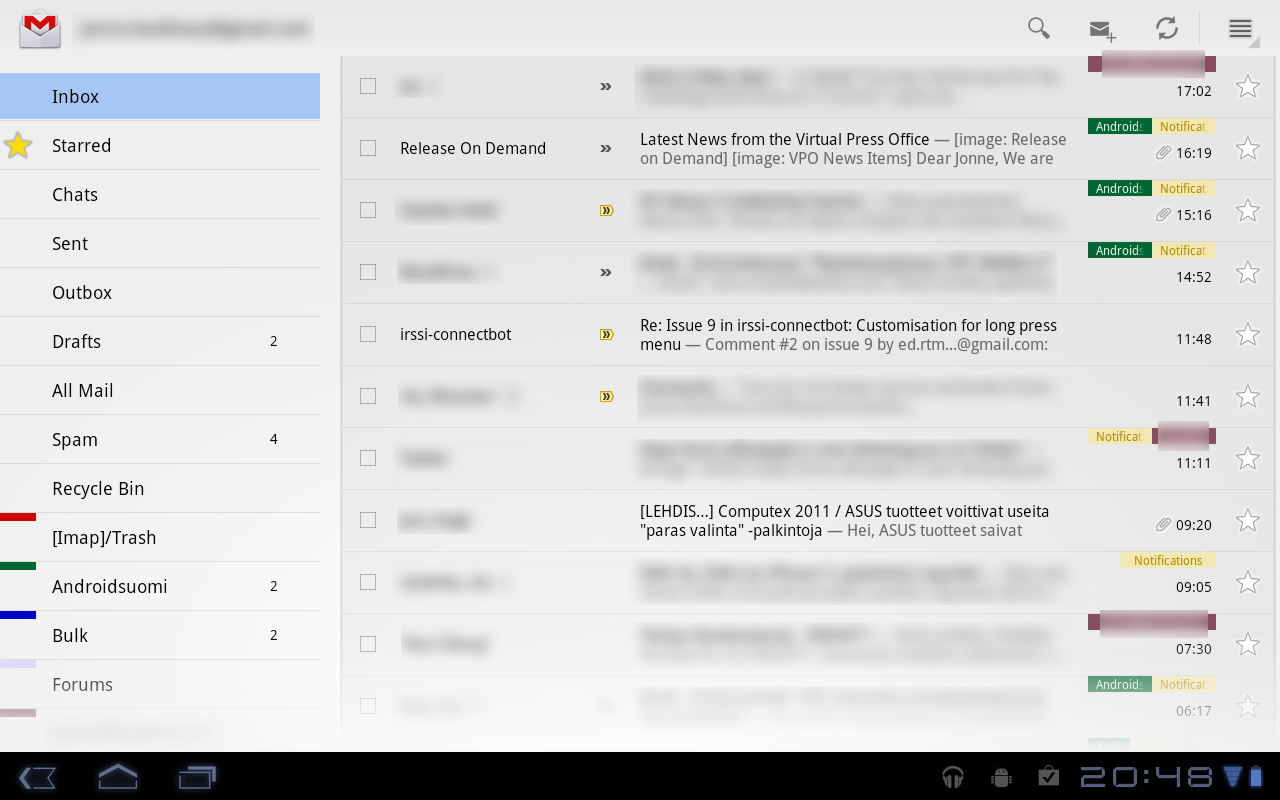Open the Spam folder

(x=160, y=440)
